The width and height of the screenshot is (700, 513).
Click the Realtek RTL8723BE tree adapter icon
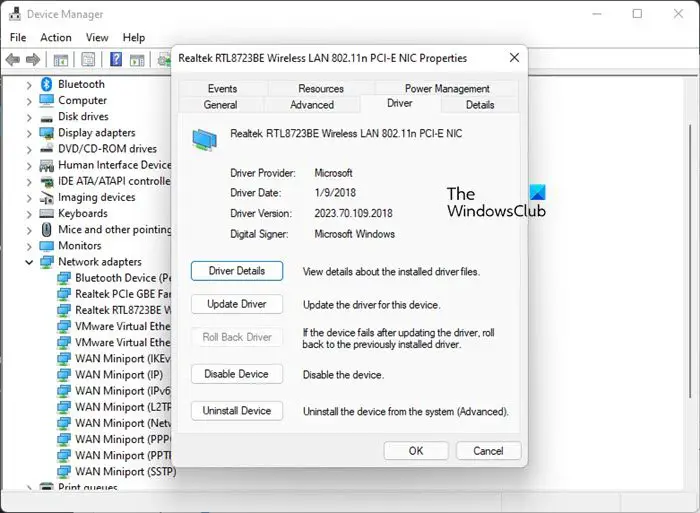(64, 310)
